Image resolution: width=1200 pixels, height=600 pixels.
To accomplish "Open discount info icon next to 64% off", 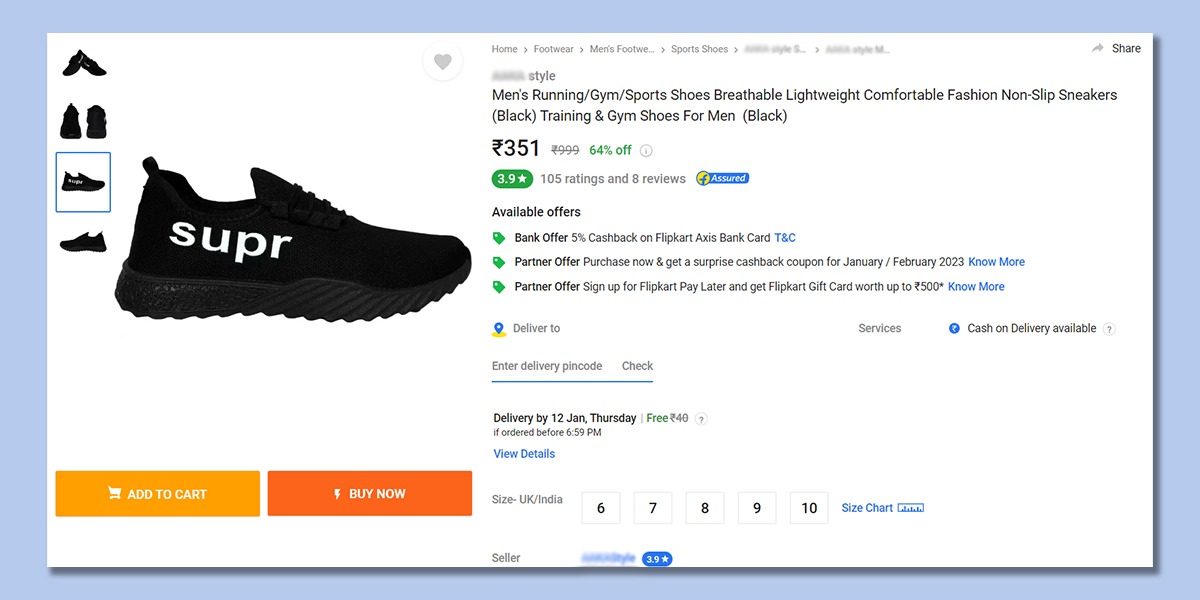I will (x=646, y=151).
